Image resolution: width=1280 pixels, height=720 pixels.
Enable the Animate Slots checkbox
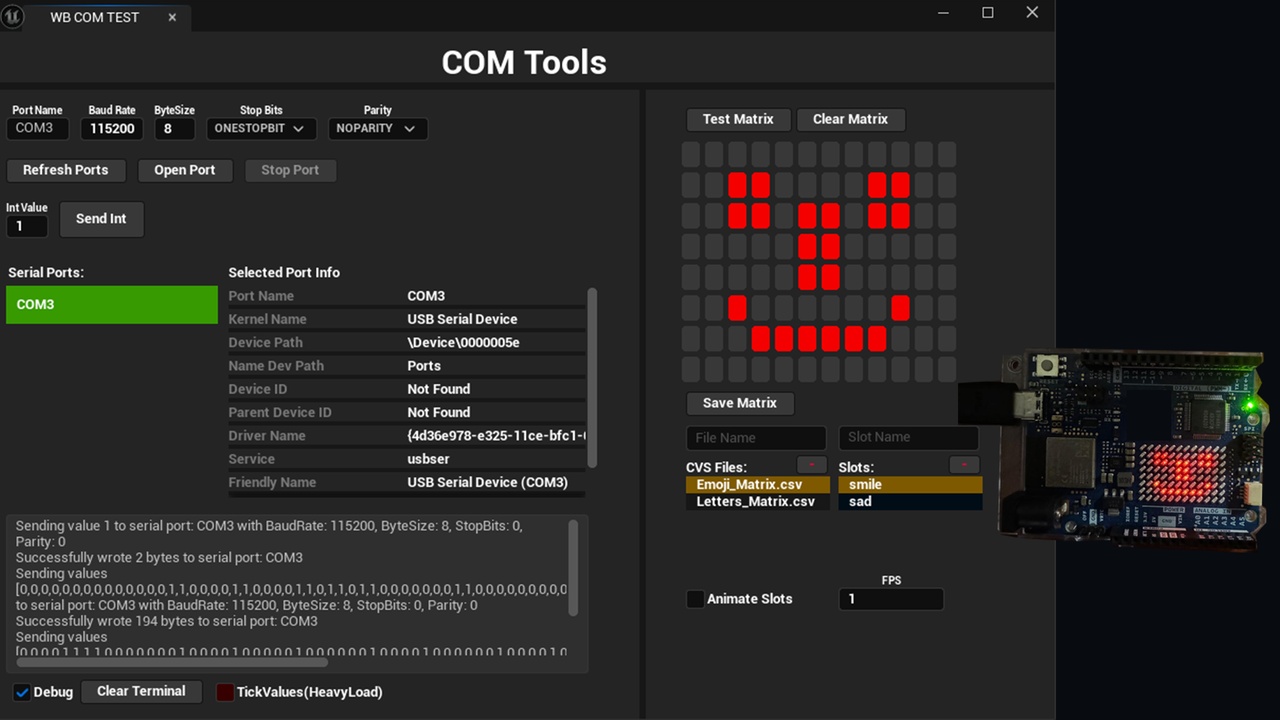695,599
